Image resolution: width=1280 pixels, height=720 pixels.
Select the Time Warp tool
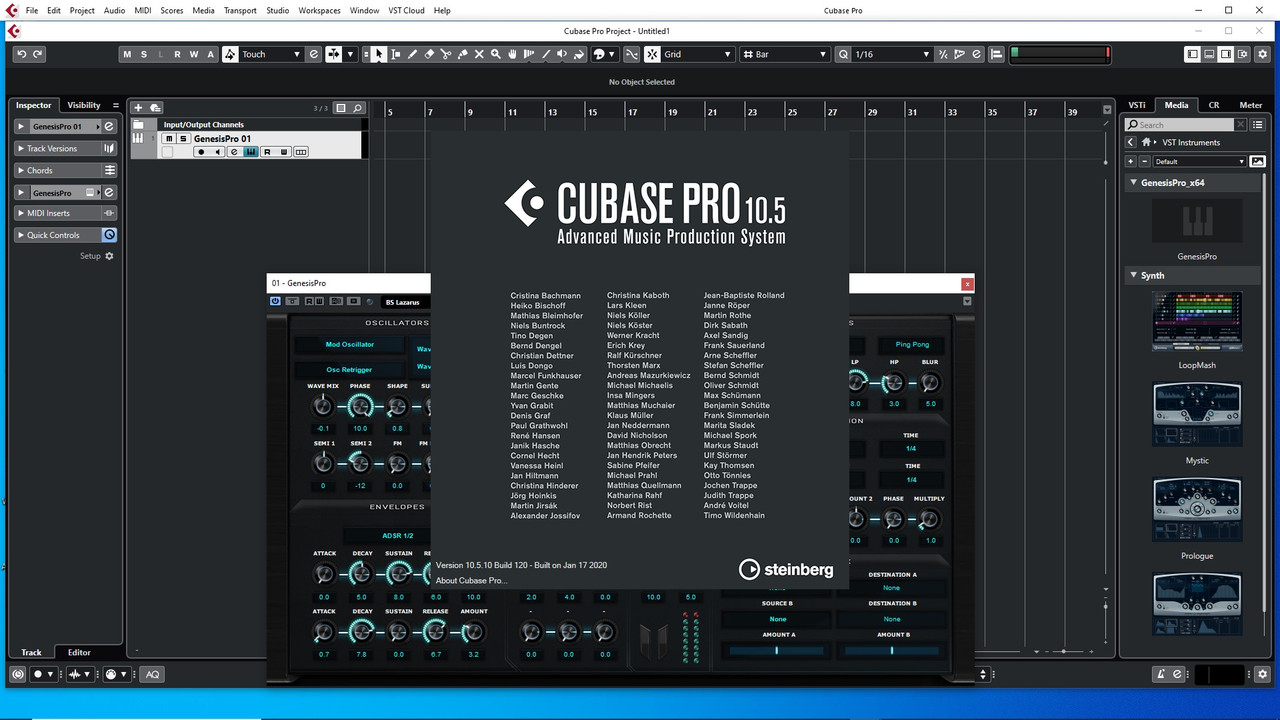(x=529, y=54)
